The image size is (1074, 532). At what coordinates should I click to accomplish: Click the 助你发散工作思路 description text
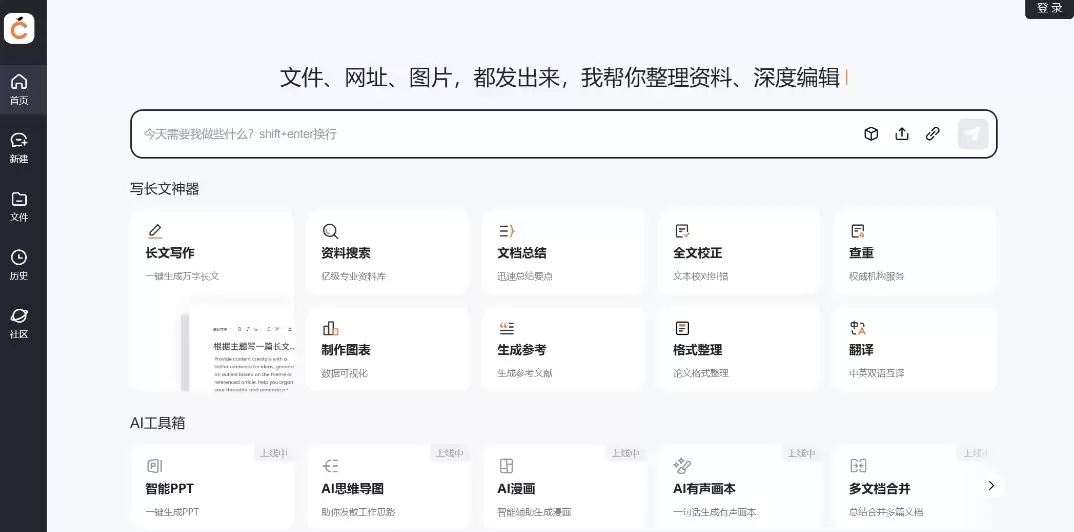(358, 511)
